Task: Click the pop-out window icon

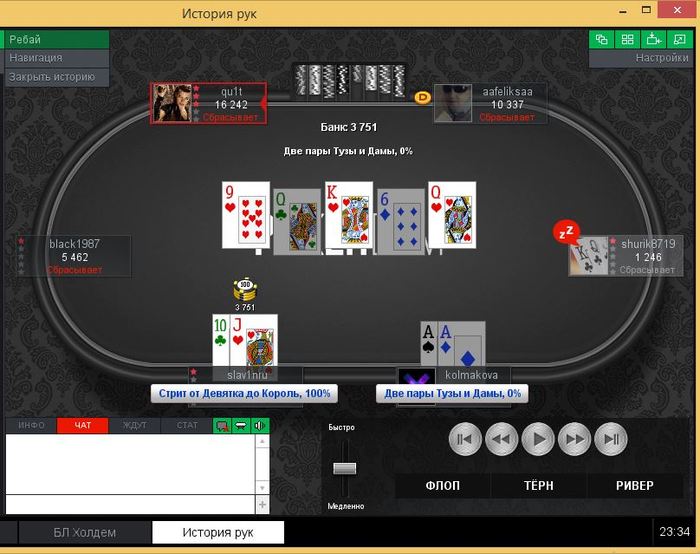Action: tap(679, 39)
